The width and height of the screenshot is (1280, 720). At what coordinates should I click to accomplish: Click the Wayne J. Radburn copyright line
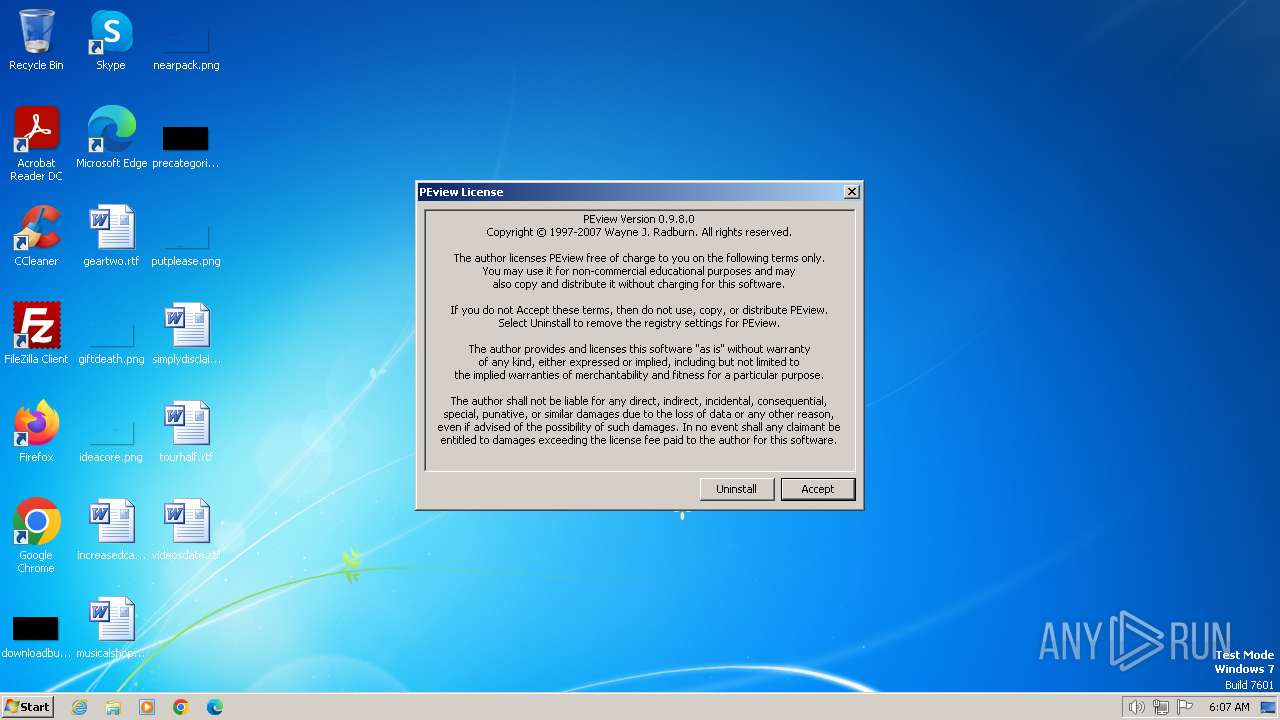[639, 232]
